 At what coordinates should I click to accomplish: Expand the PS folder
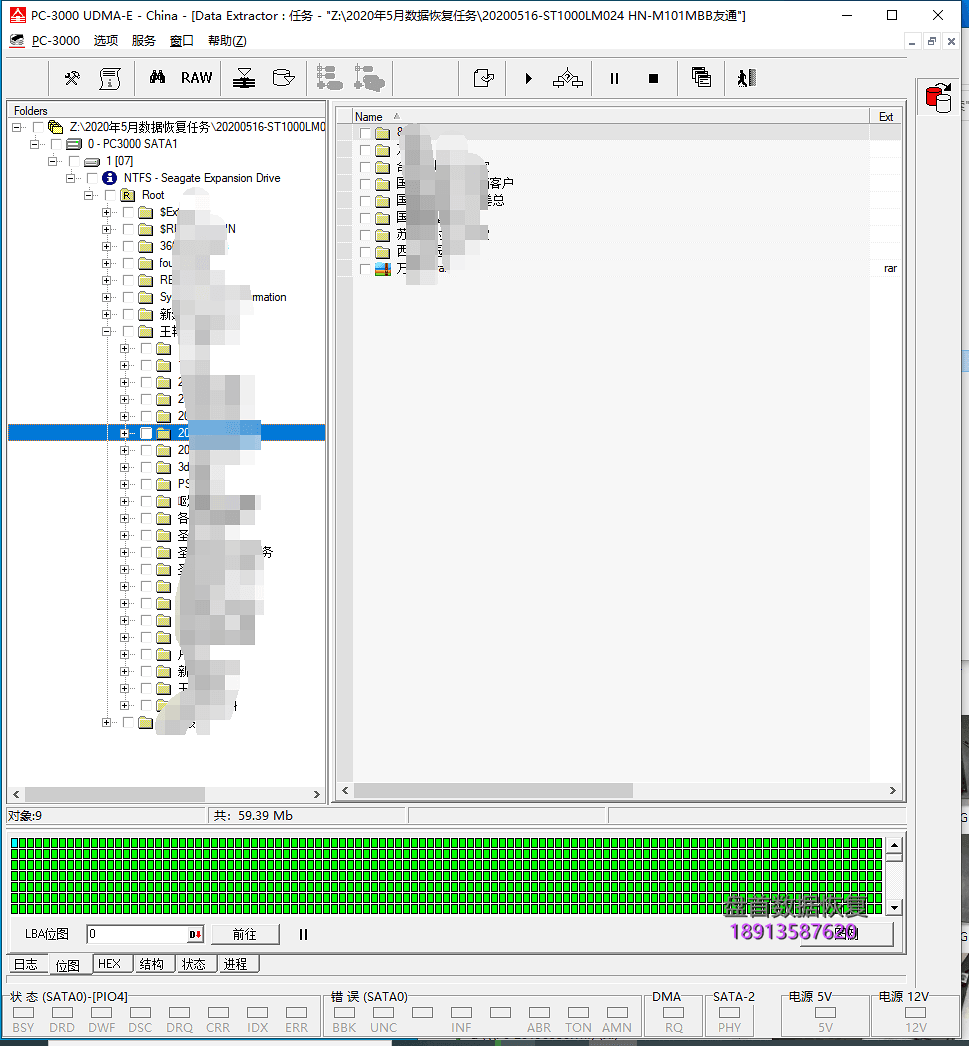point(124,484)
